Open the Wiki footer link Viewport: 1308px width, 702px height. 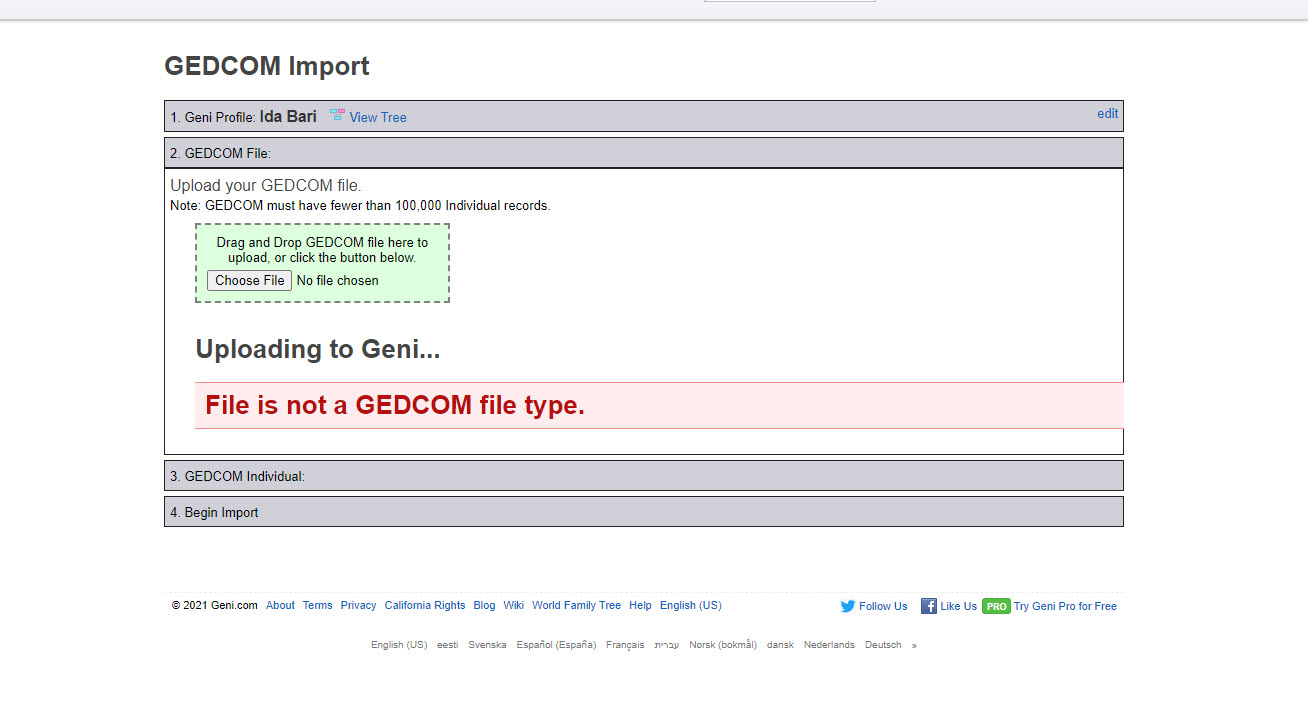click(x=513, y=605)
